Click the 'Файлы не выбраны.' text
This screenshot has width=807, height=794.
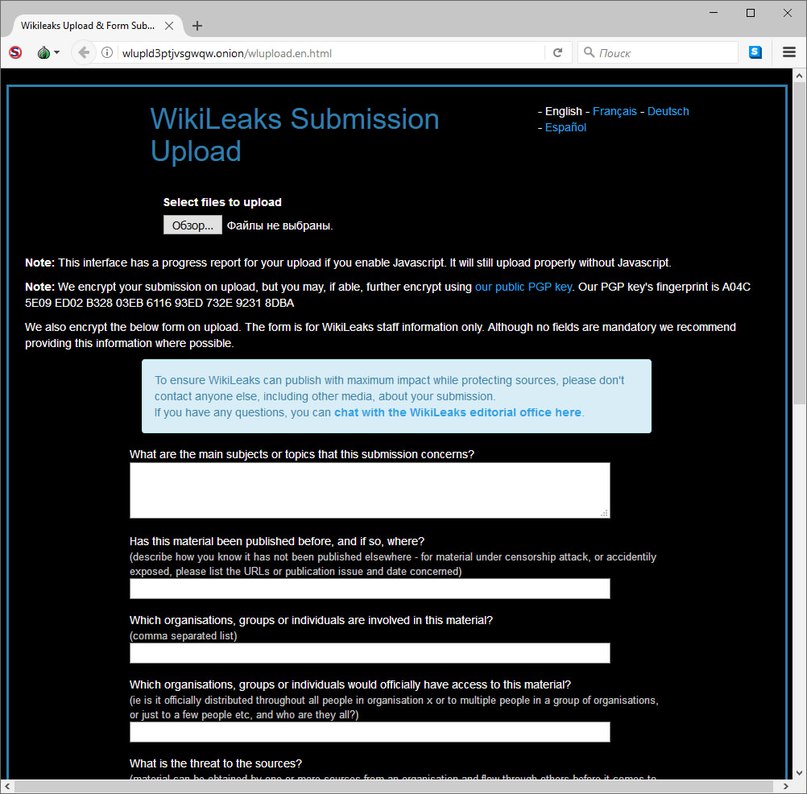(280, 225)
